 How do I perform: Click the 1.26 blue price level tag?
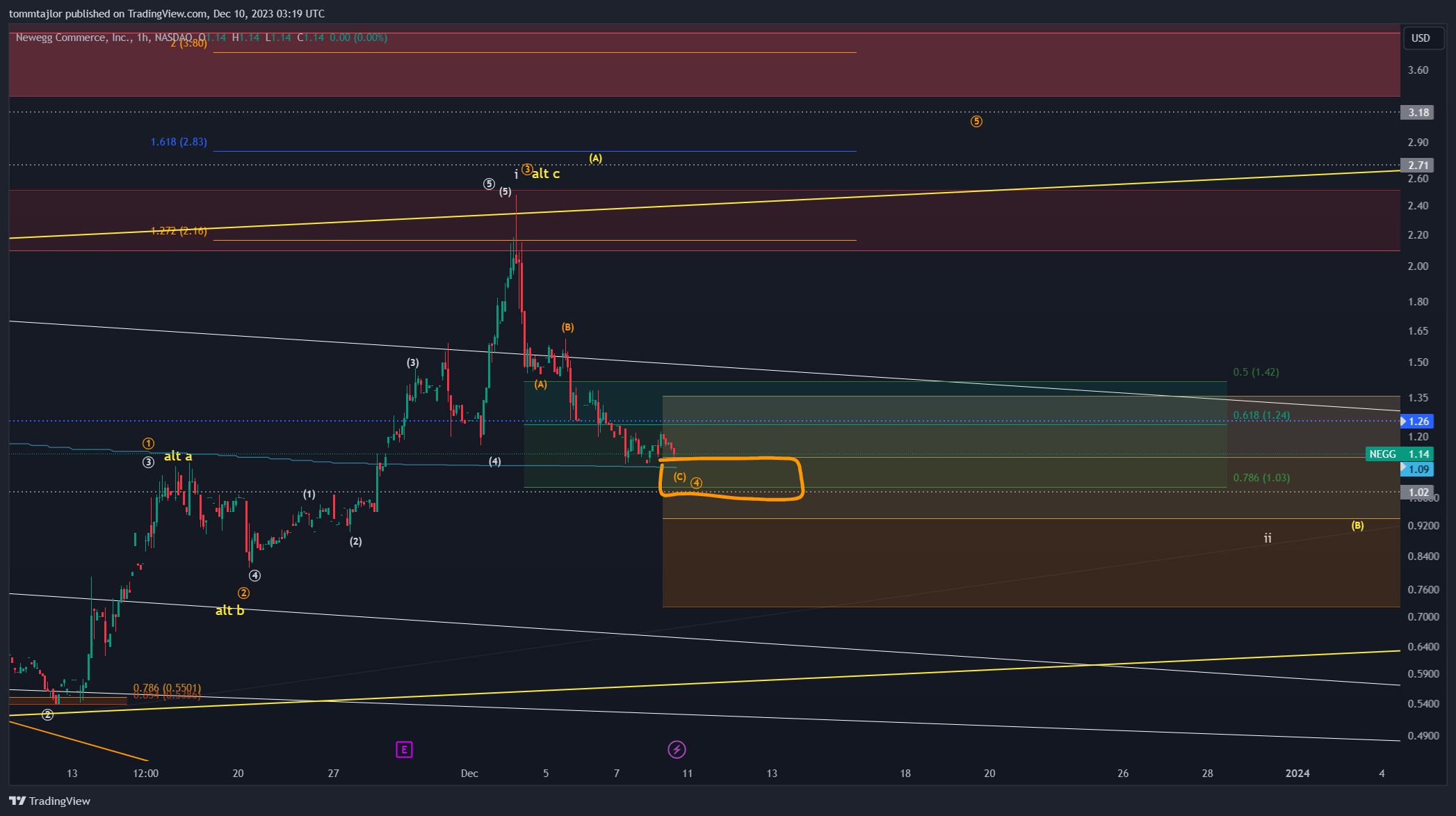(x=1417, y=421)
